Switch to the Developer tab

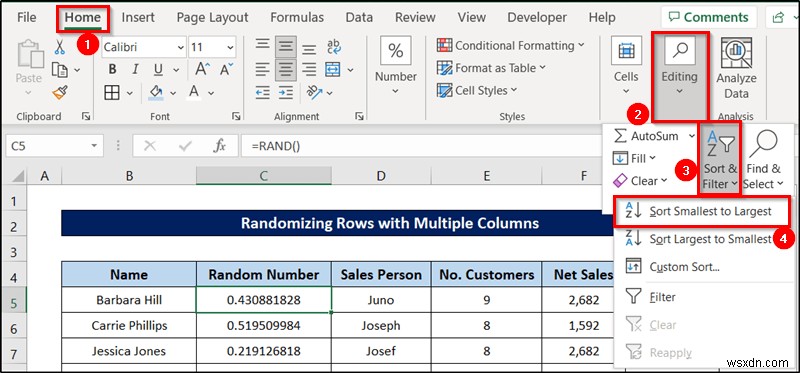click(x=537, y=17)
